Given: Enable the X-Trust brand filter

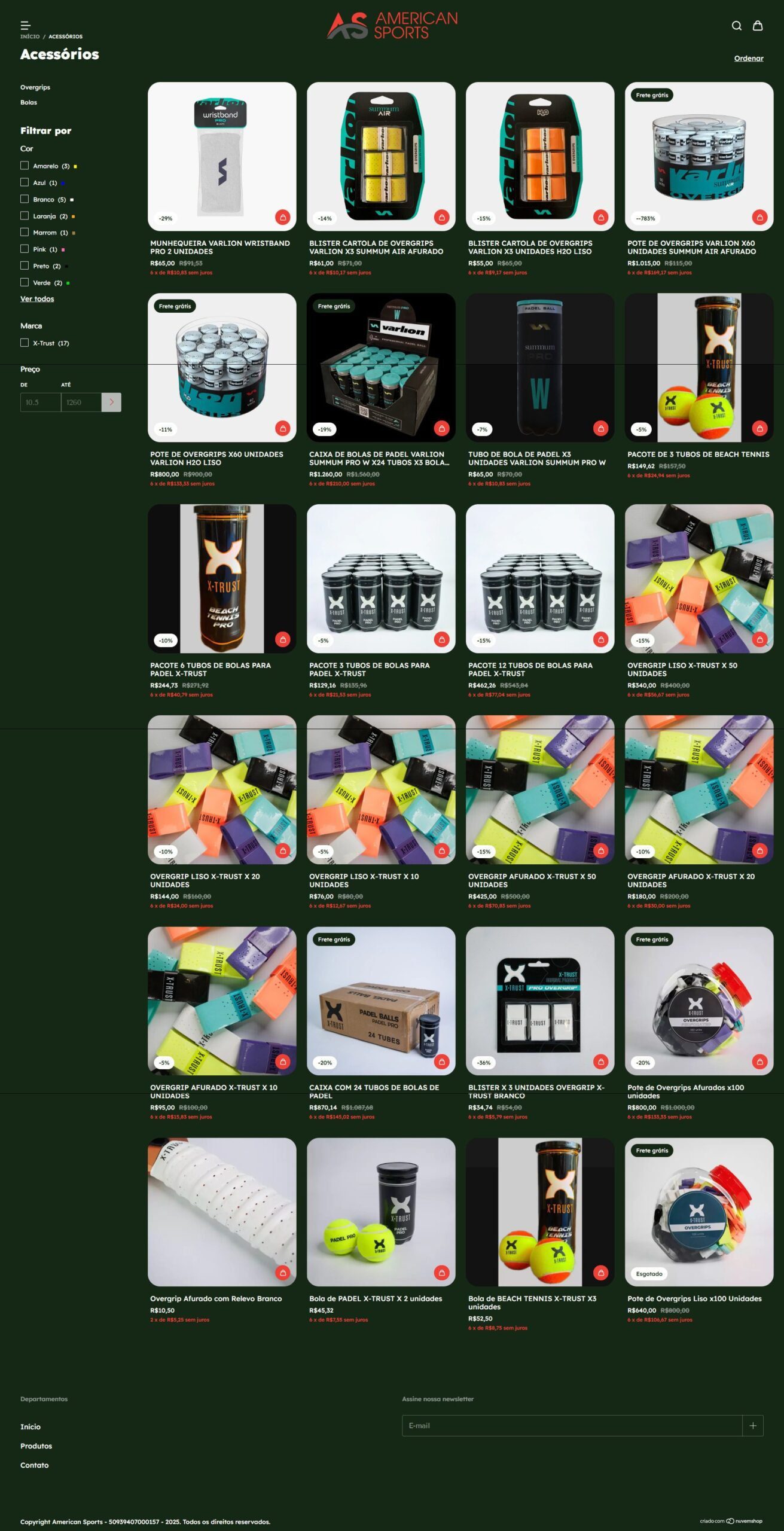Looking at the screenshot, I should tap(25, 343).
